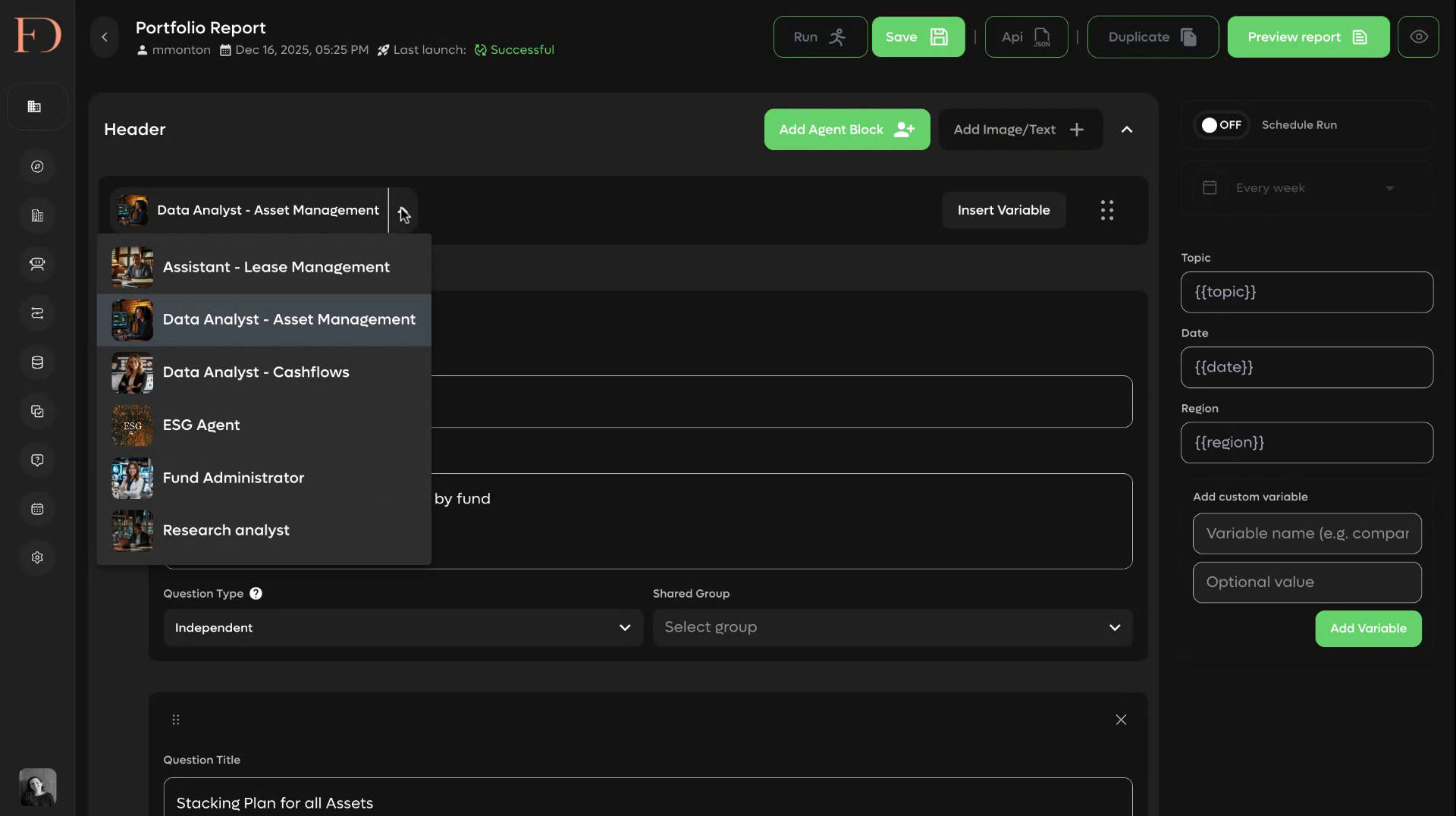Screen dimensions: 1456x816
Task: Select Research analyst agent
Action: [x=264, y=531]
